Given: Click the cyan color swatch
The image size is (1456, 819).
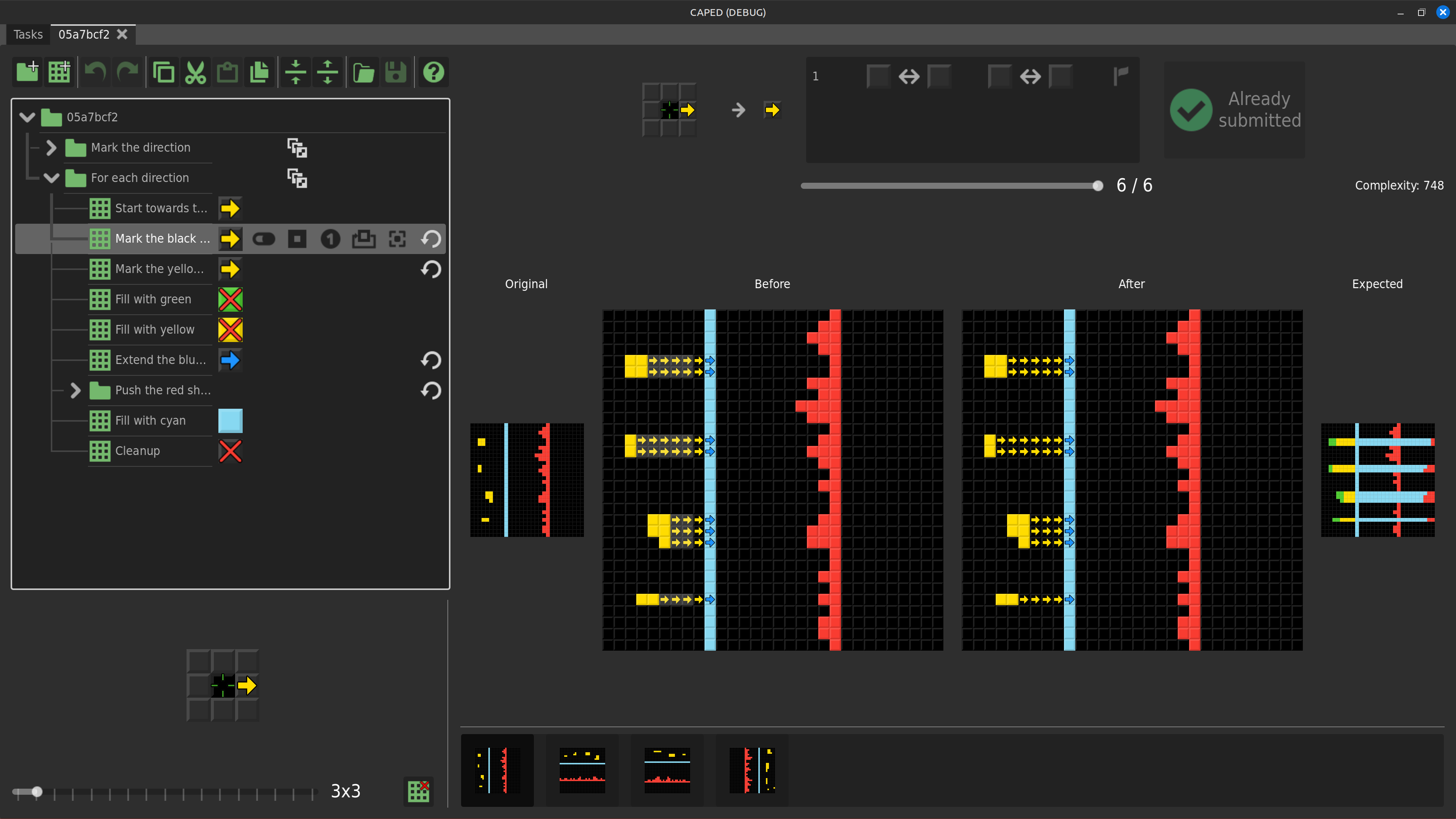Looking at the screenshot, I should (230, 420).
